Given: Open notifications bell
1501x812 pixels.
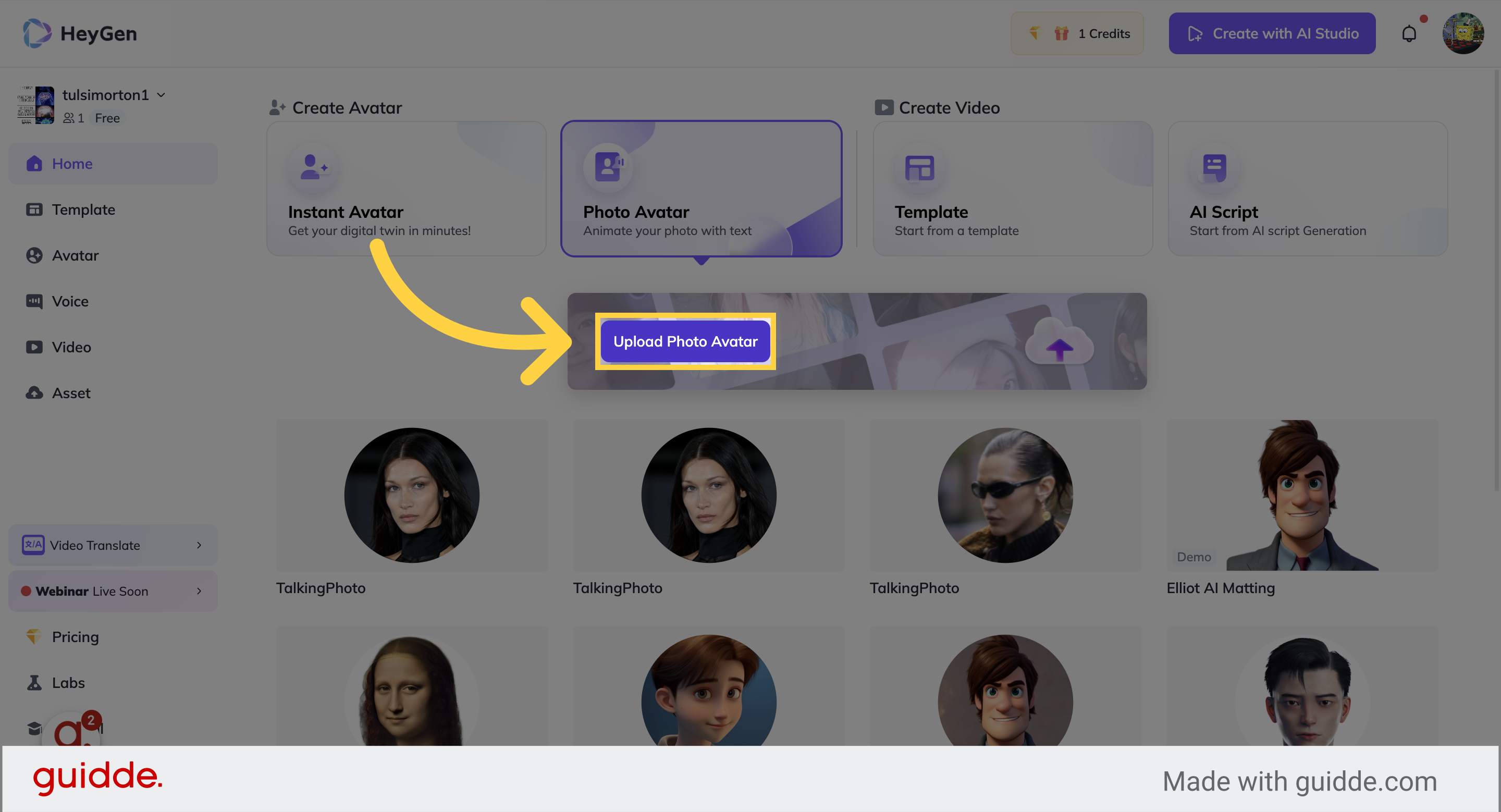Looking at the screenshot, I should [1409, 33].
